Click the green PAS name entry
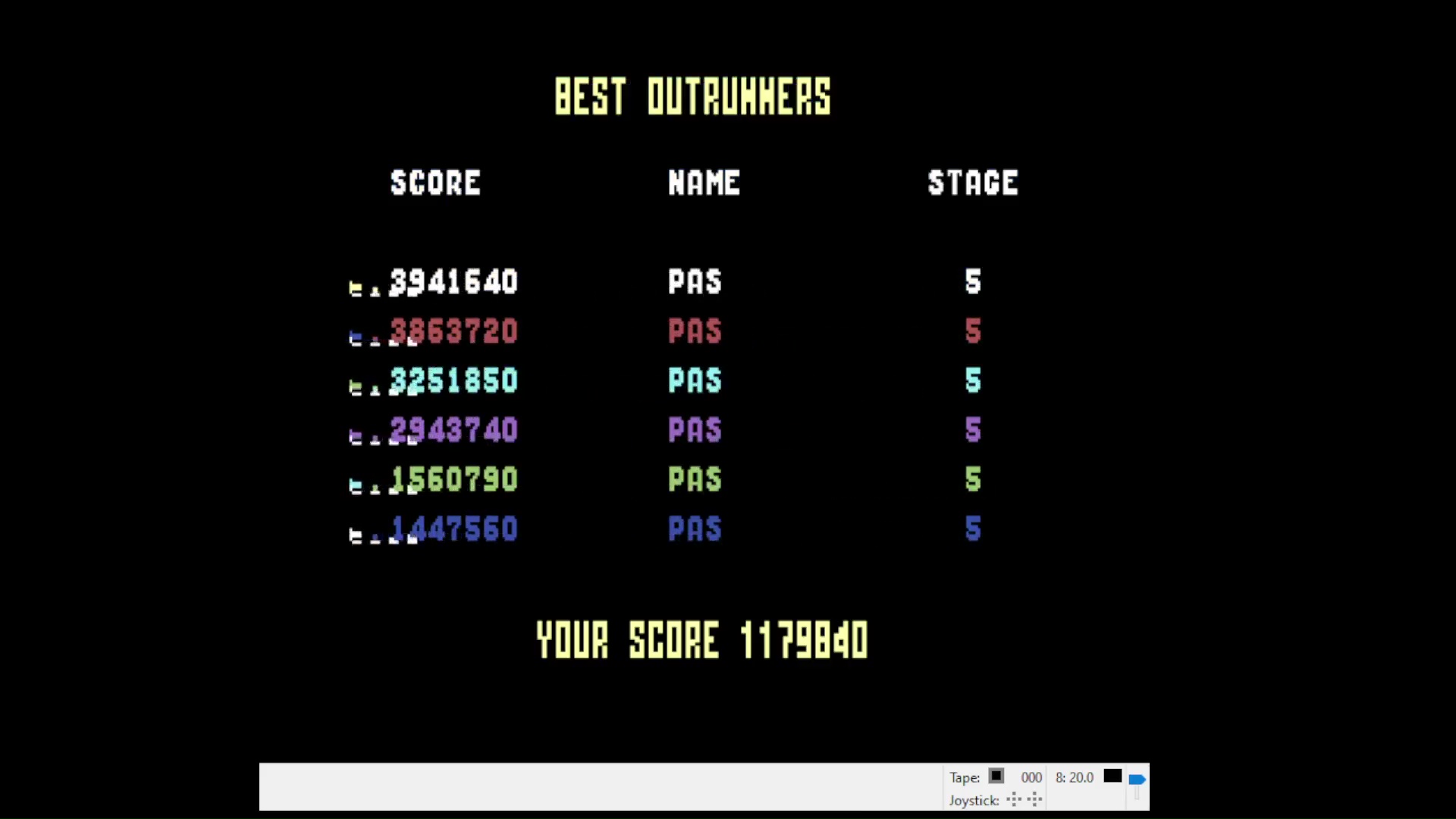 click(x=695, y=479)
